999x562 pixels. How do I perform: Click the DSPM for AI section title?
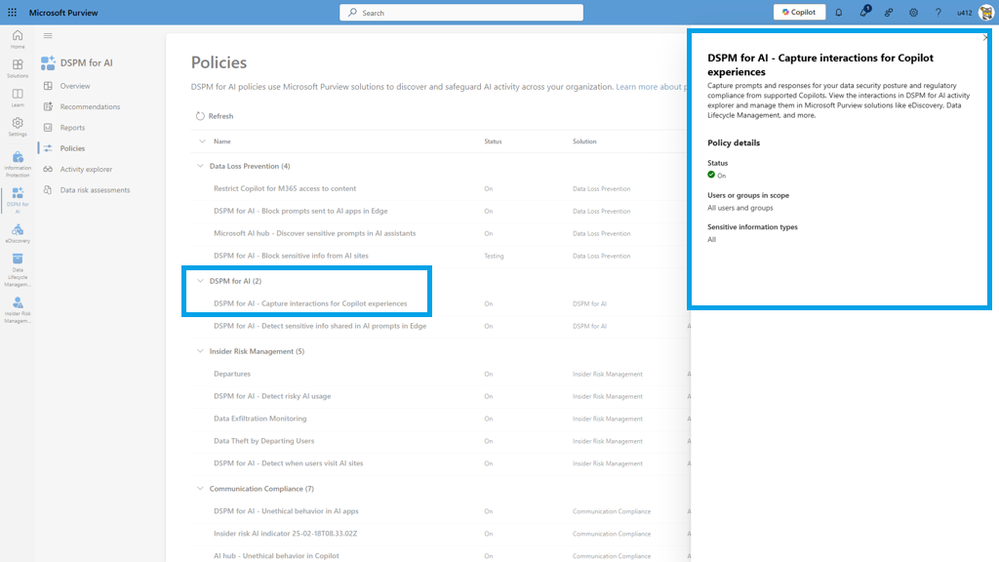click(87, 62)
